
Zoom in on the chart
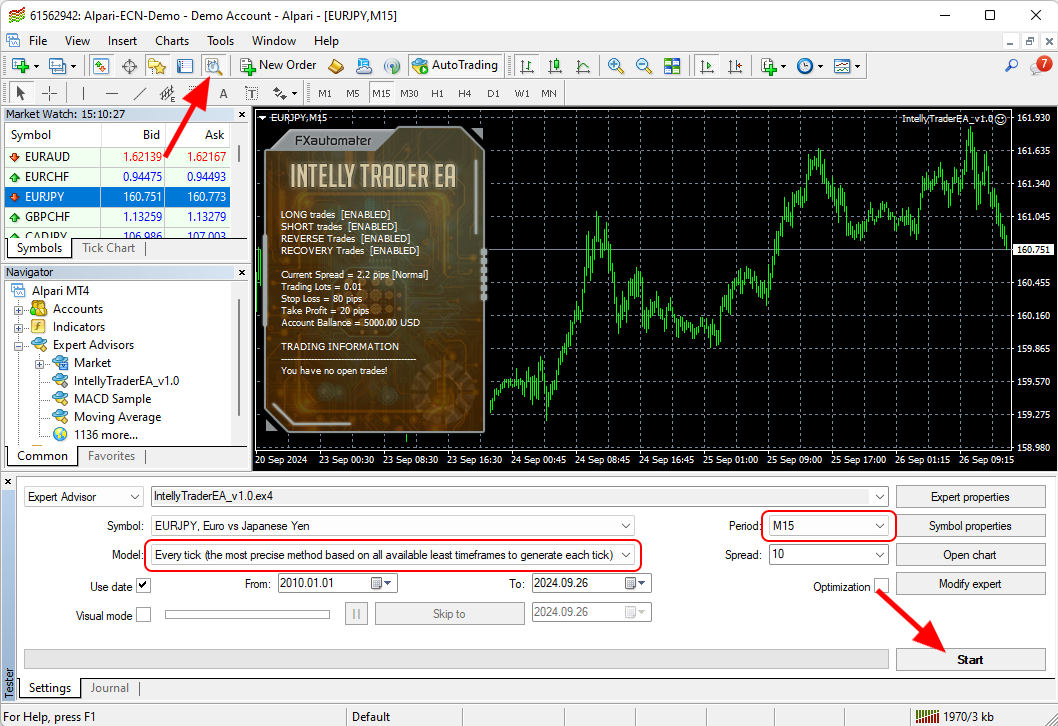click(615, 65)
